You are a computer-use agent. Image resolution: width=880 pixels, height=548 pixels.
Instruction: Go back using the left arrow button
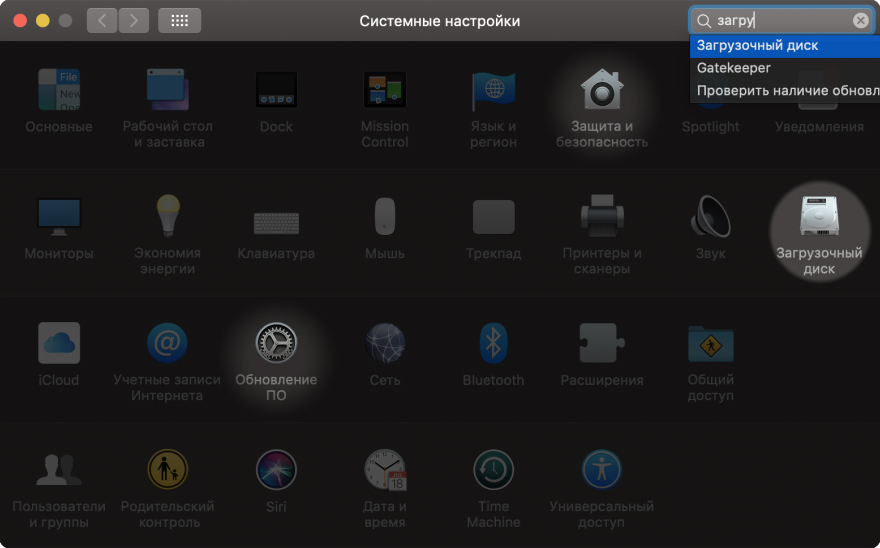(102, 20)
